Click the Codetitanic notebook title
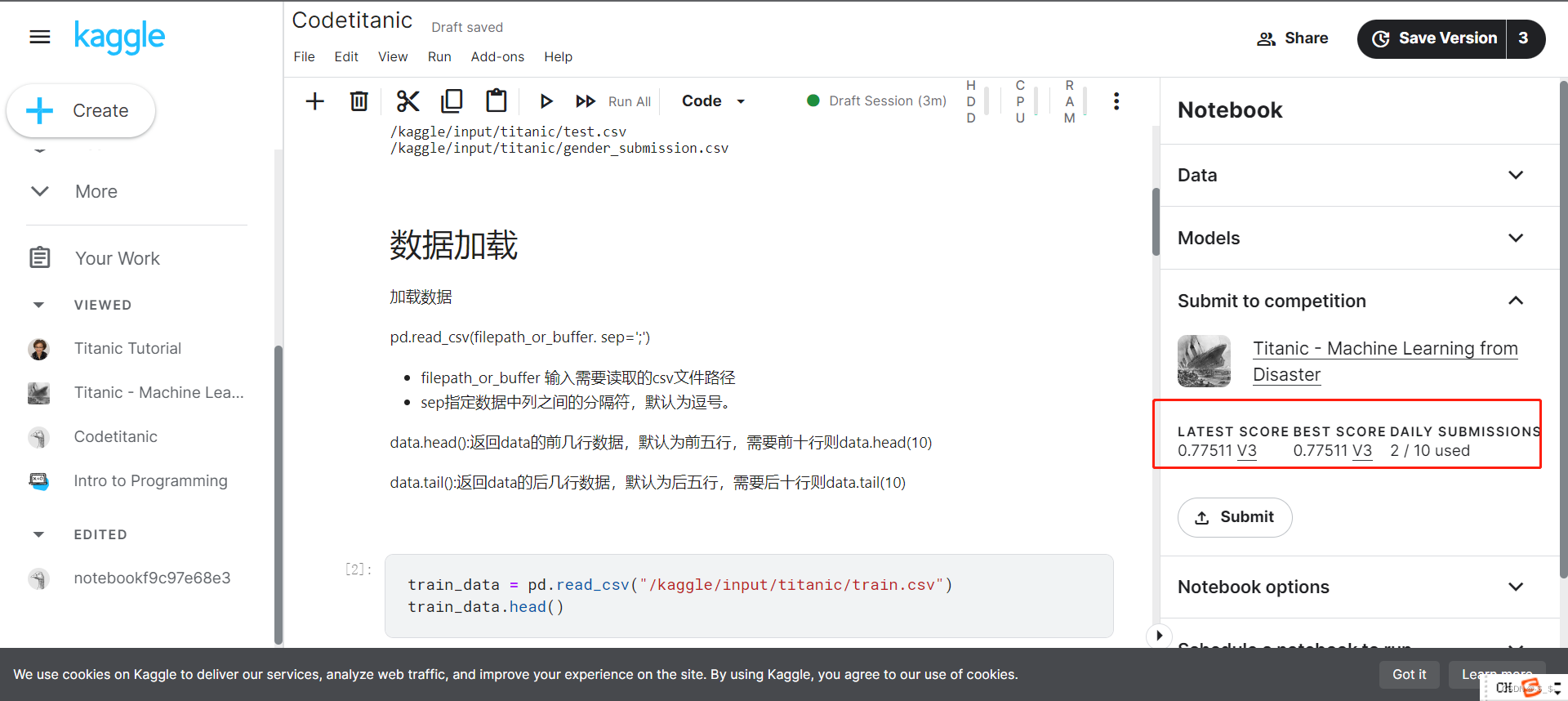This screenshot has width=1568, height=701. click(x=352, y=20)
